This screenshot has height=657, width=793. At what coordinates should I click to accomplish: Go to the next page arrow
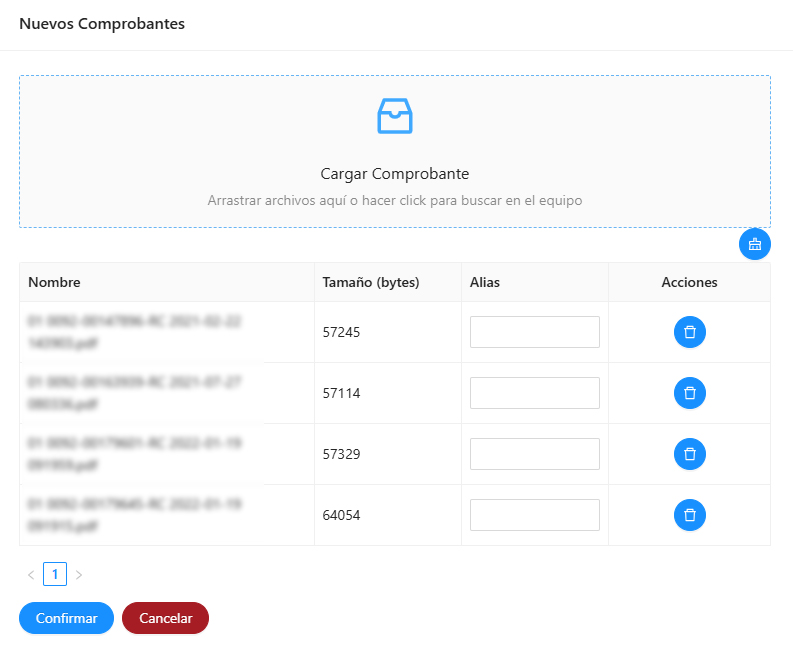tap(79, 575)
